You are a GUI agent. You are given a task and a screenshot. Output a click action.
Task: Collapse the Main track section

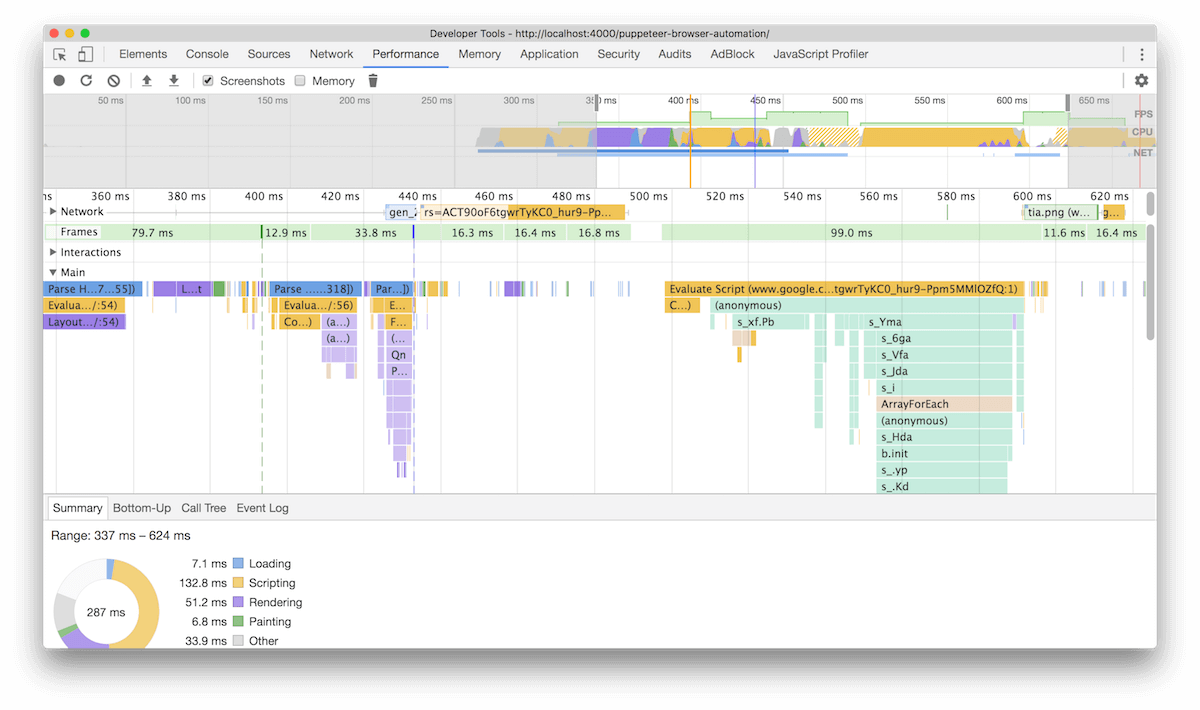point(53,272)
